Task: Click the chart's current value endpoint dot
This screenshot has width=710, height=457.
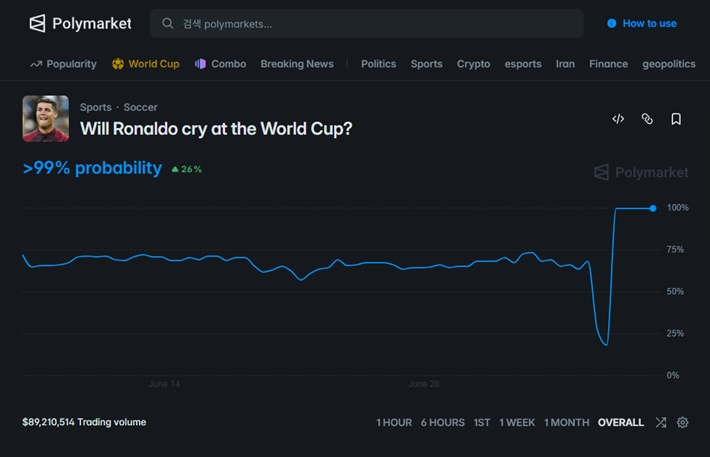Action: 652,208
